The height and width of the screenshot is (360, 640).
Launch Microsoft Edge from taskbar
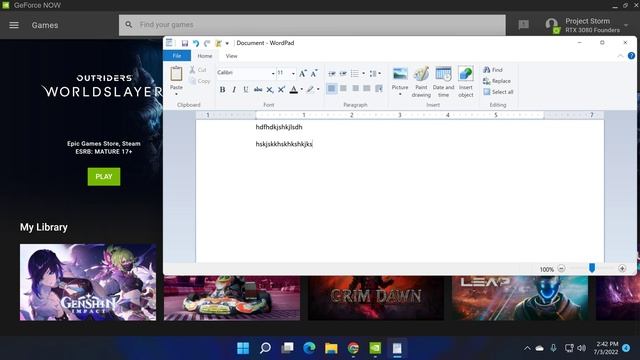tap(309, 348)
